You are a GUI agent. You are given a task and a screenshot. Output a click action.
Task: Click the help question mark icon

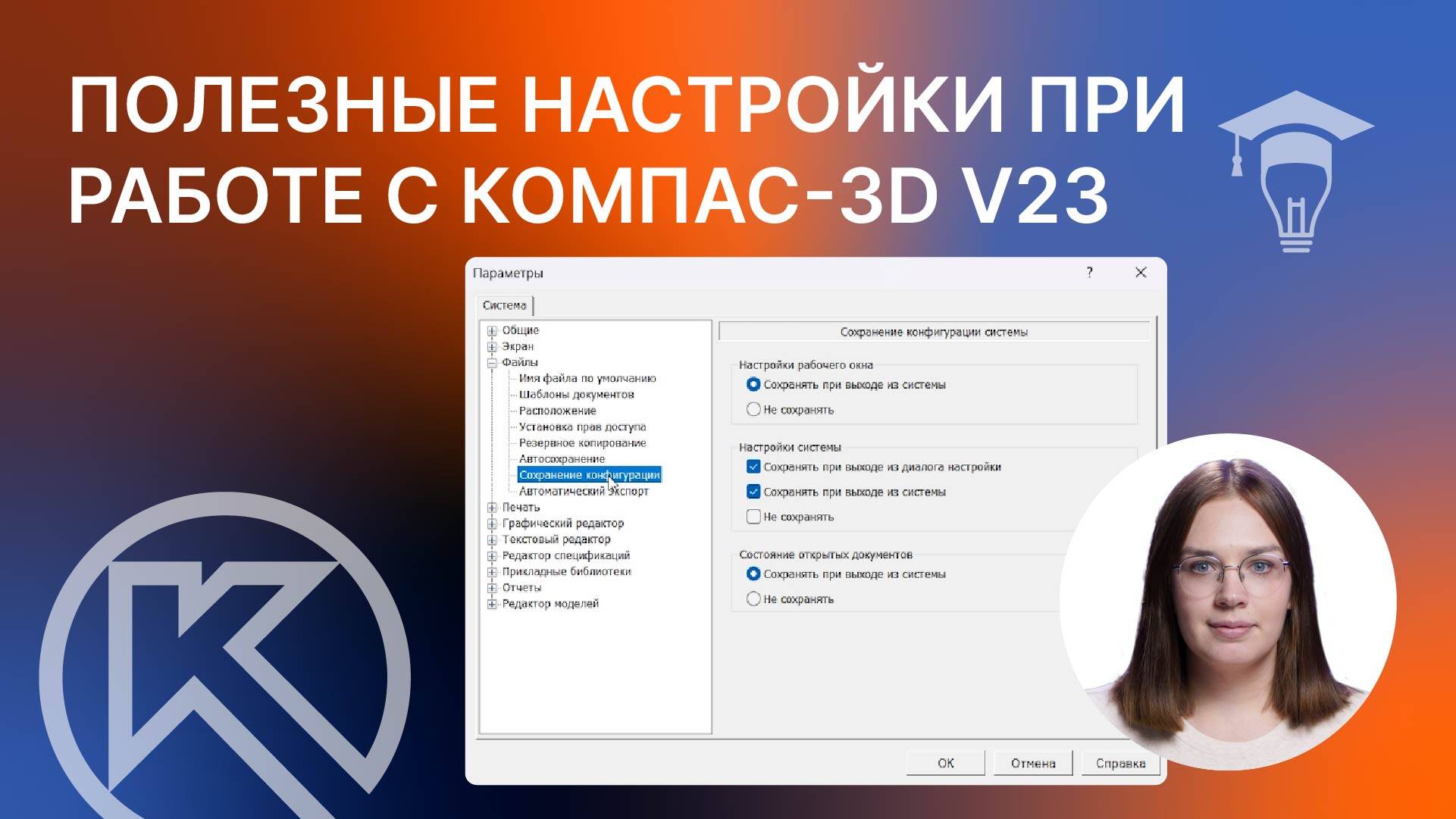[1089, 273]
